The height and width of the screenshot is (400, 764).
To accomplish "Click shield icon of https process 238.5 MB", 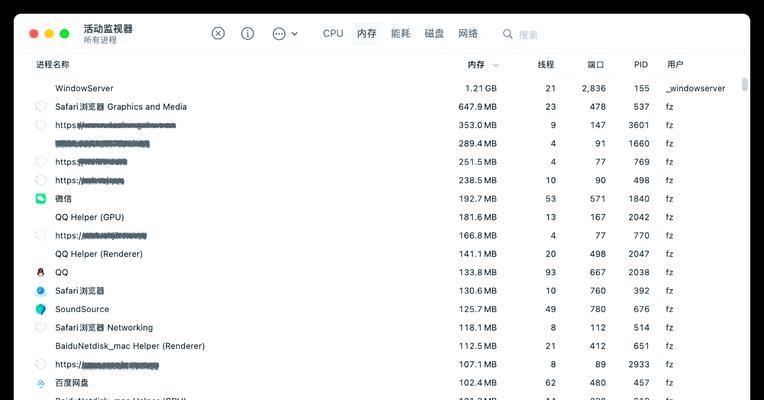I will pos(41,180).
